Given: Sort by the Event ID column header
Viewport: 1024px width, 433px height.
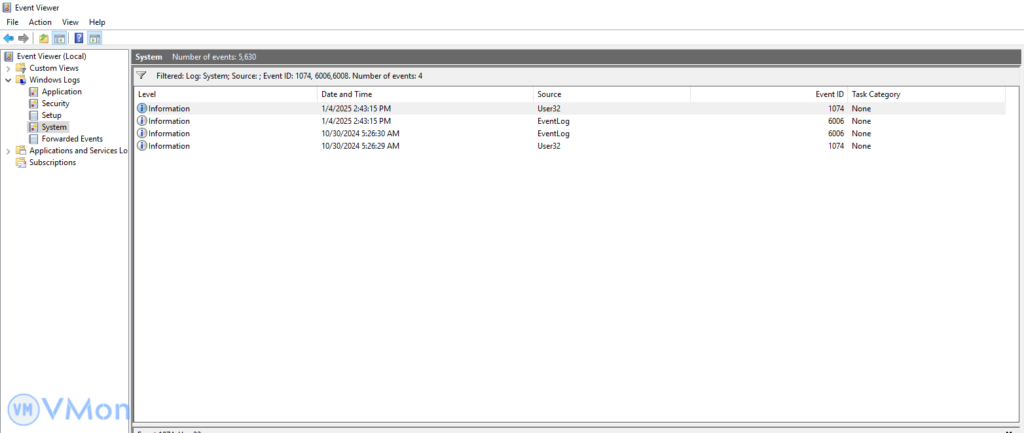Looking at the screenshot, I should click(830, 94).
